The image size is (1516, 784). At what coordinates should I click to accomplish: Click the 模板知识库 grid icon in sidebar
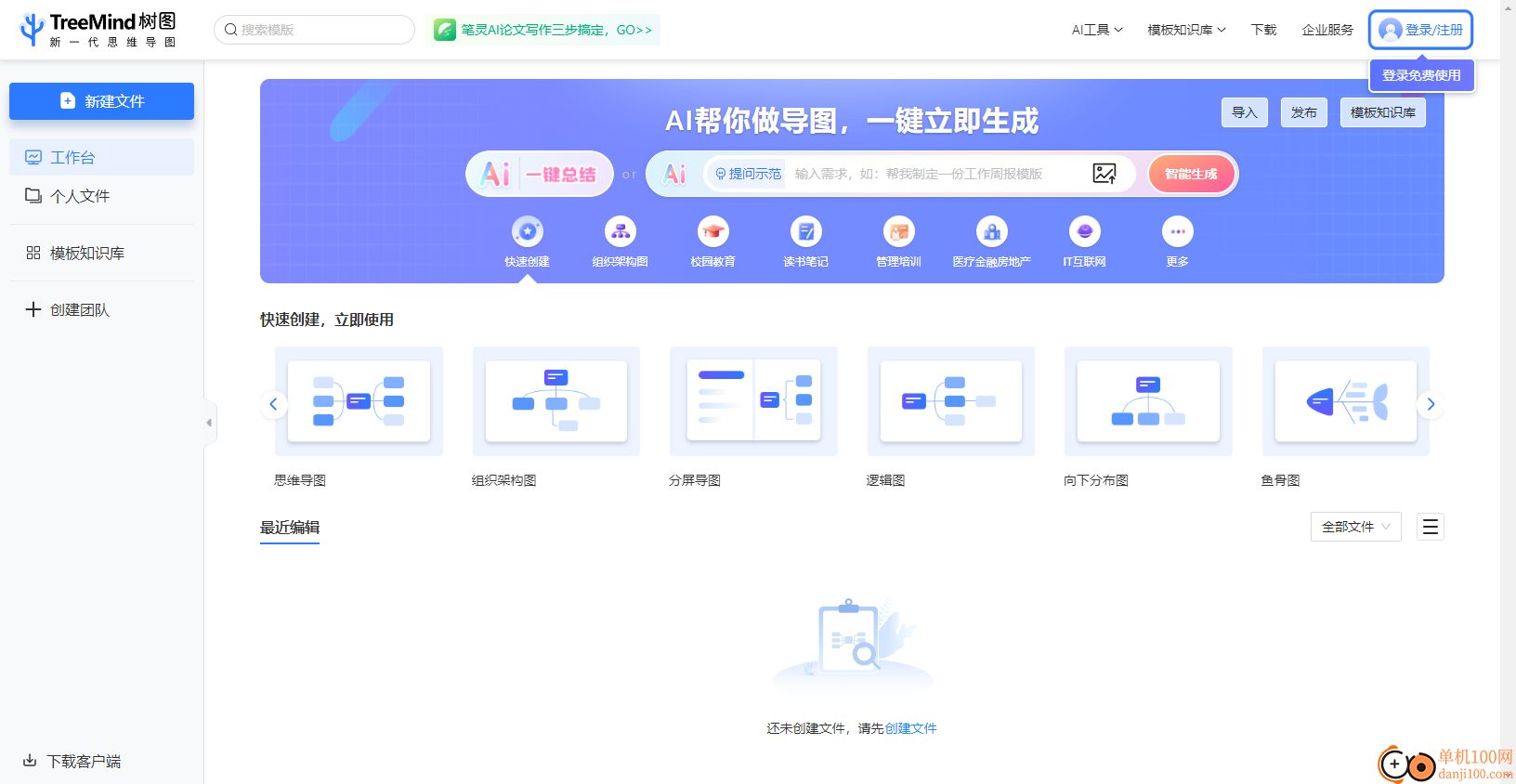(x=33, y=253)
